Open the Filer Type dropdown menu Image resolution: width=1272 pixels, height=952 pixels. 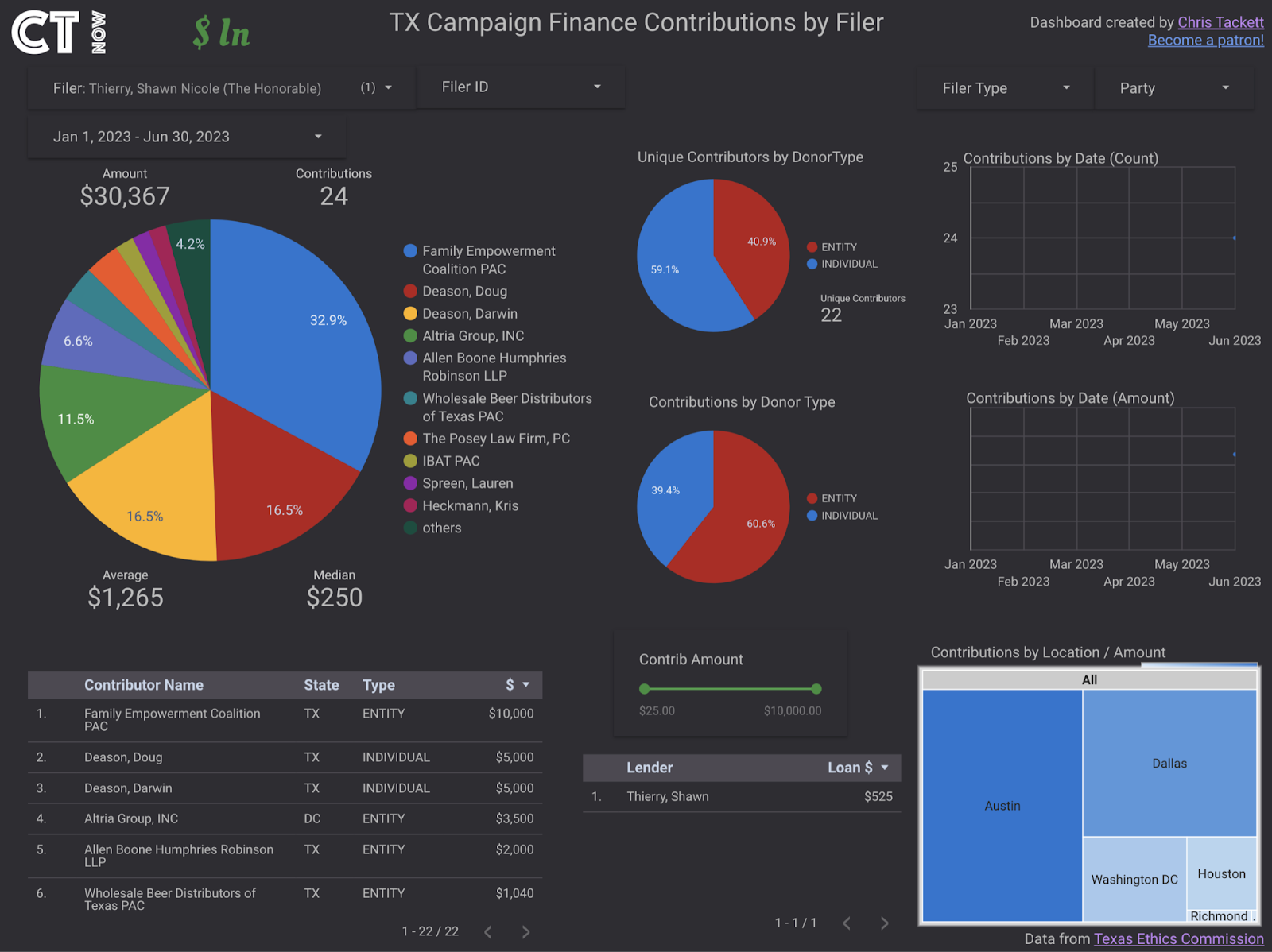pos(1005,88)
